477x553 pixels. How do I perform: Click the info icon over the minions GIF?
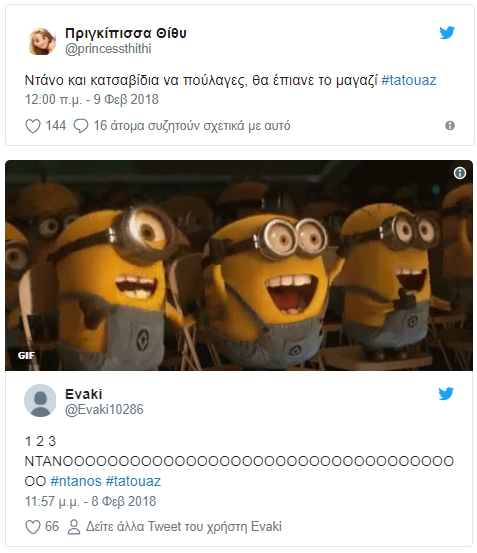[460, 173]
